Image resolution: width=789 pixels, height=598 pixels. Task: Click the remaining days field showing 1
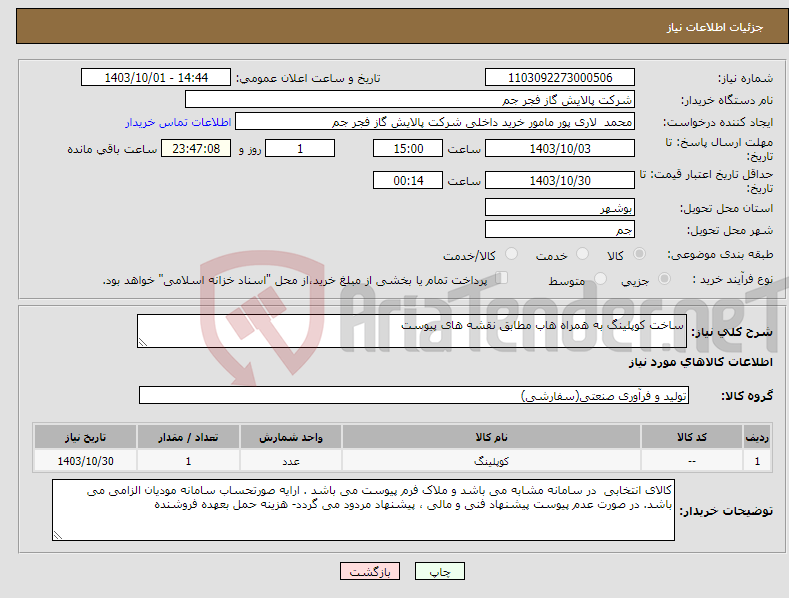tap(300, 148)
